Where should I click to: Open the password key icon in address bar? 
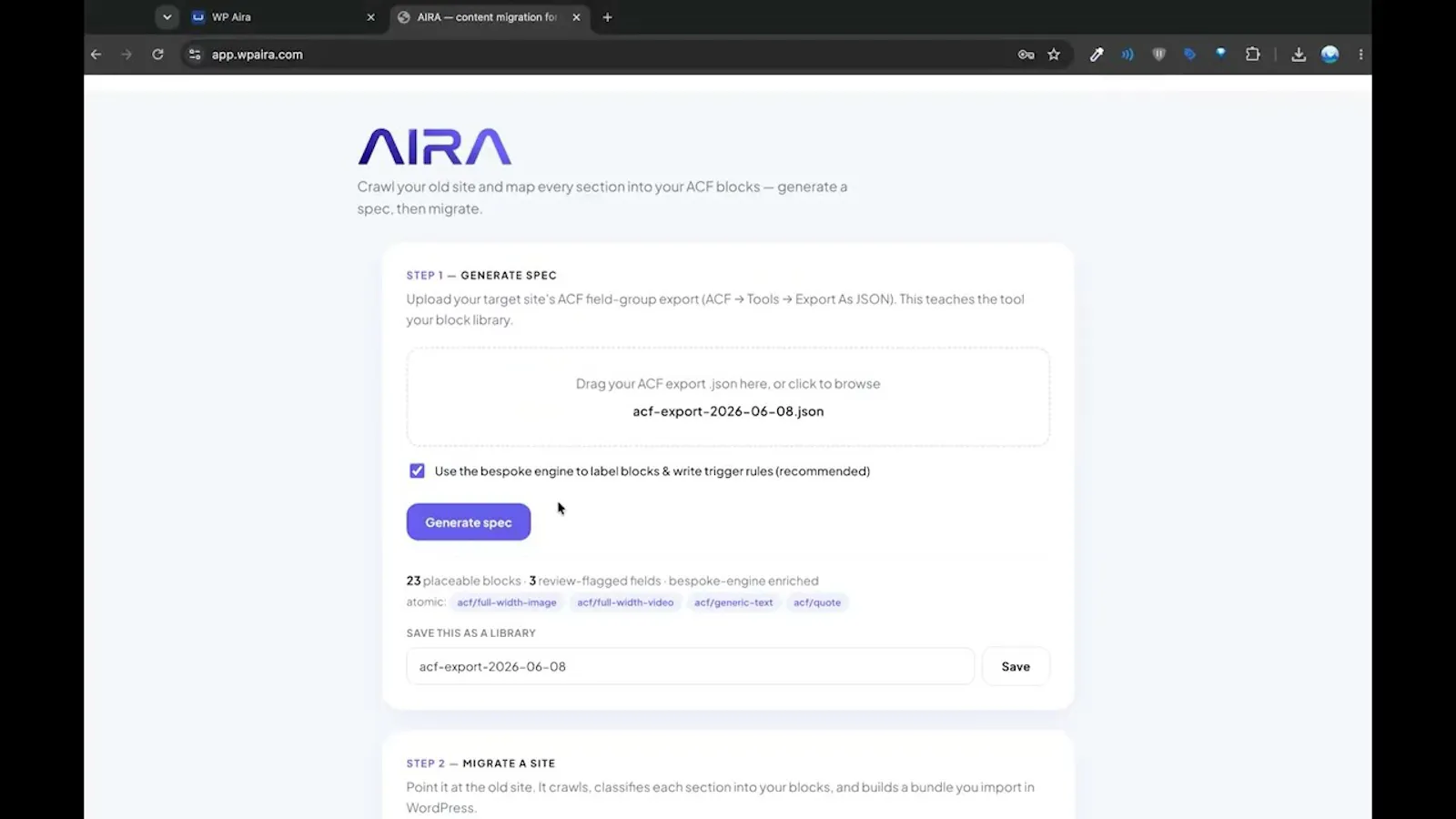click(x=1026, y=55)
